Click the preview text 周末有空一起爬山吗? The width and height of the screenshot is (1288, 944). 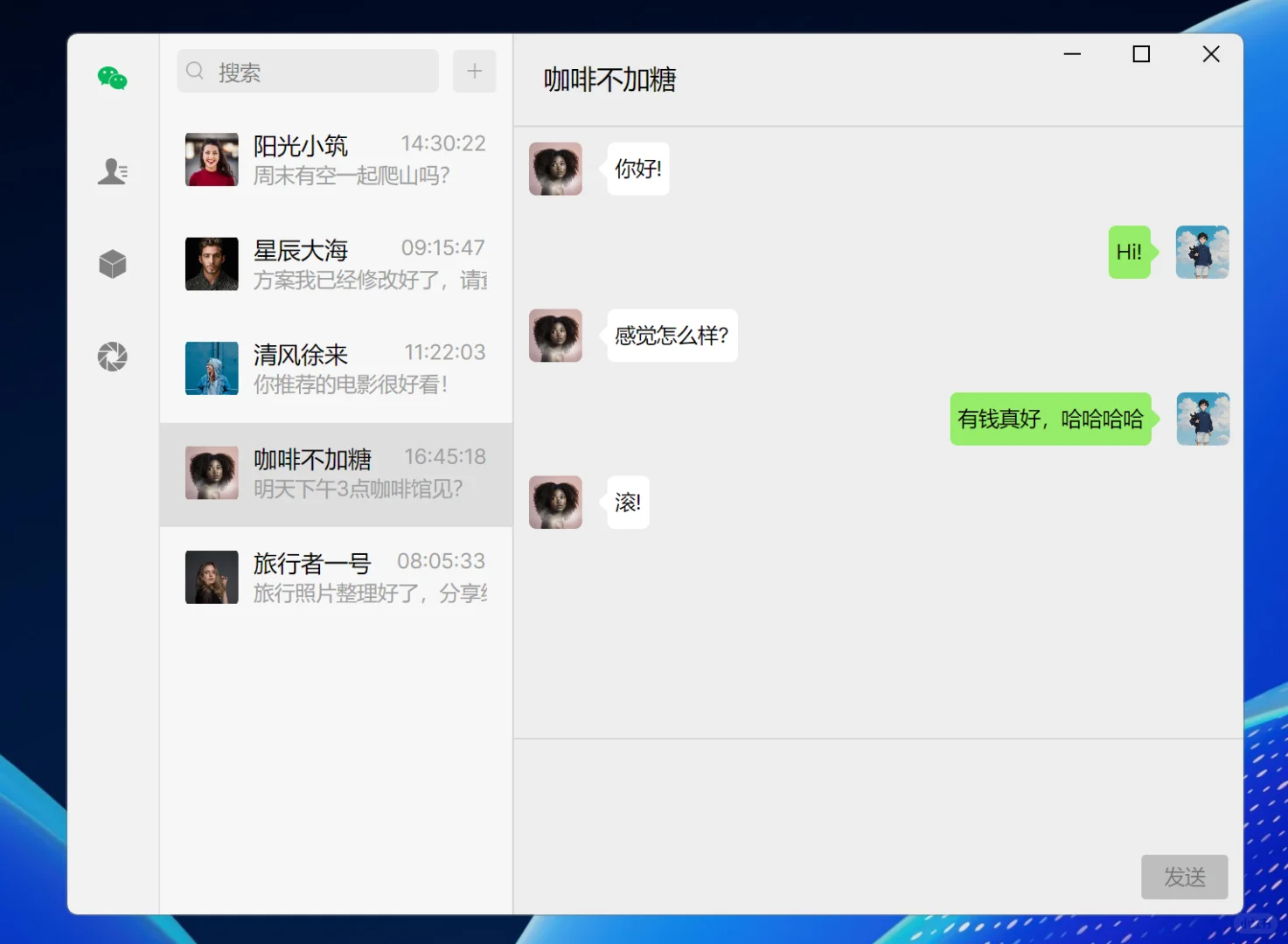click(x=352, y=176)
